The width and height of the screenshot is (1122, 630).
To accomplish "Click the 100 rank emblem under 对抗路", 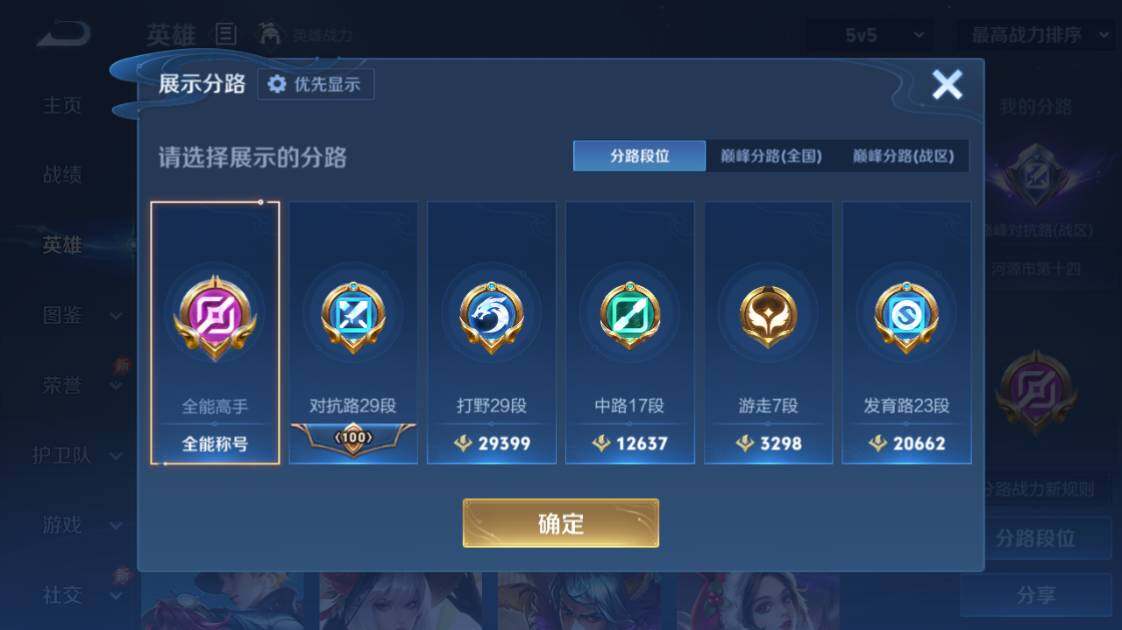I will point(353,439).
